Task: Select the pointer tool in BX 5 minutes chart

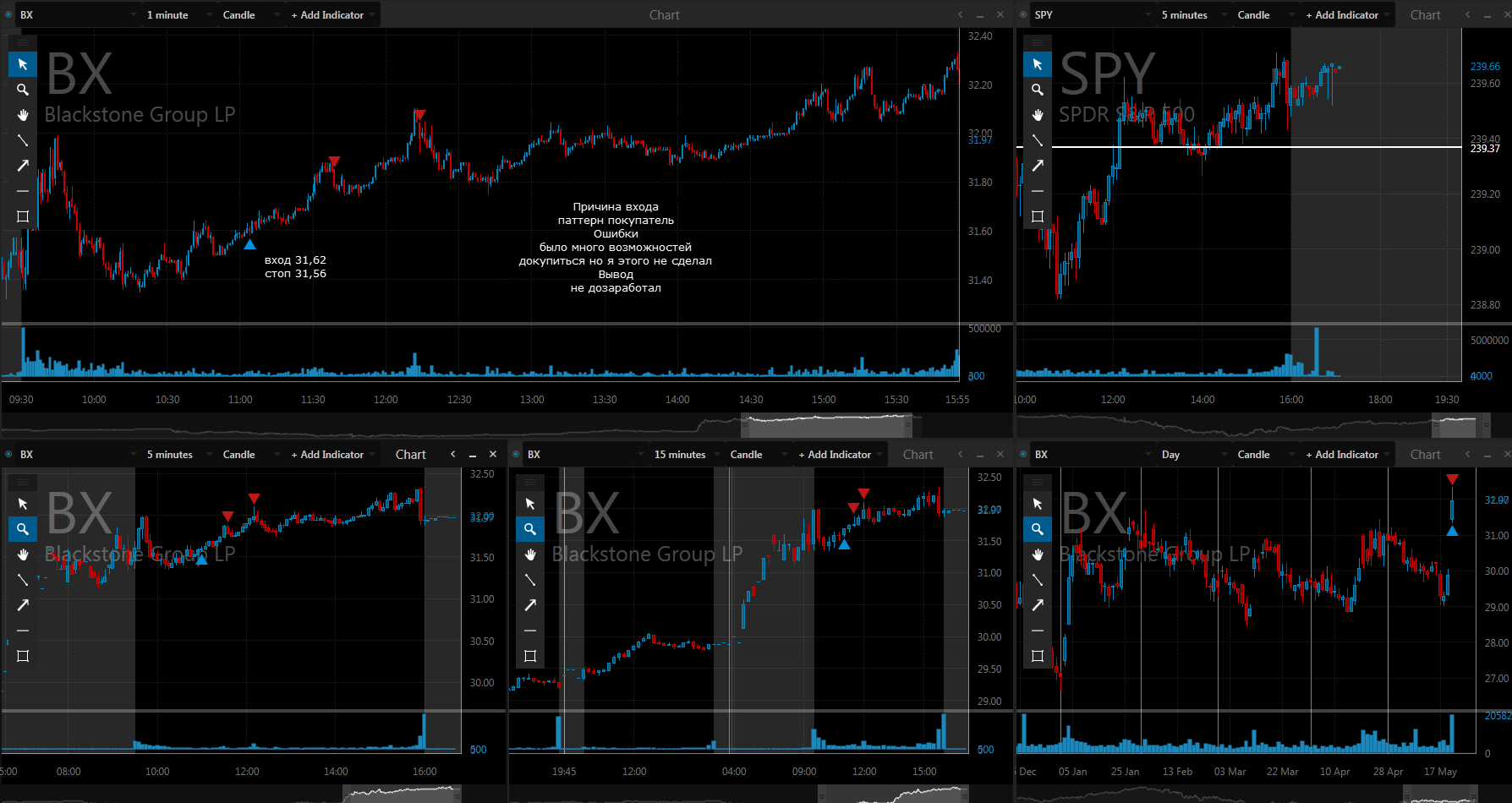Action: [23, 504]
